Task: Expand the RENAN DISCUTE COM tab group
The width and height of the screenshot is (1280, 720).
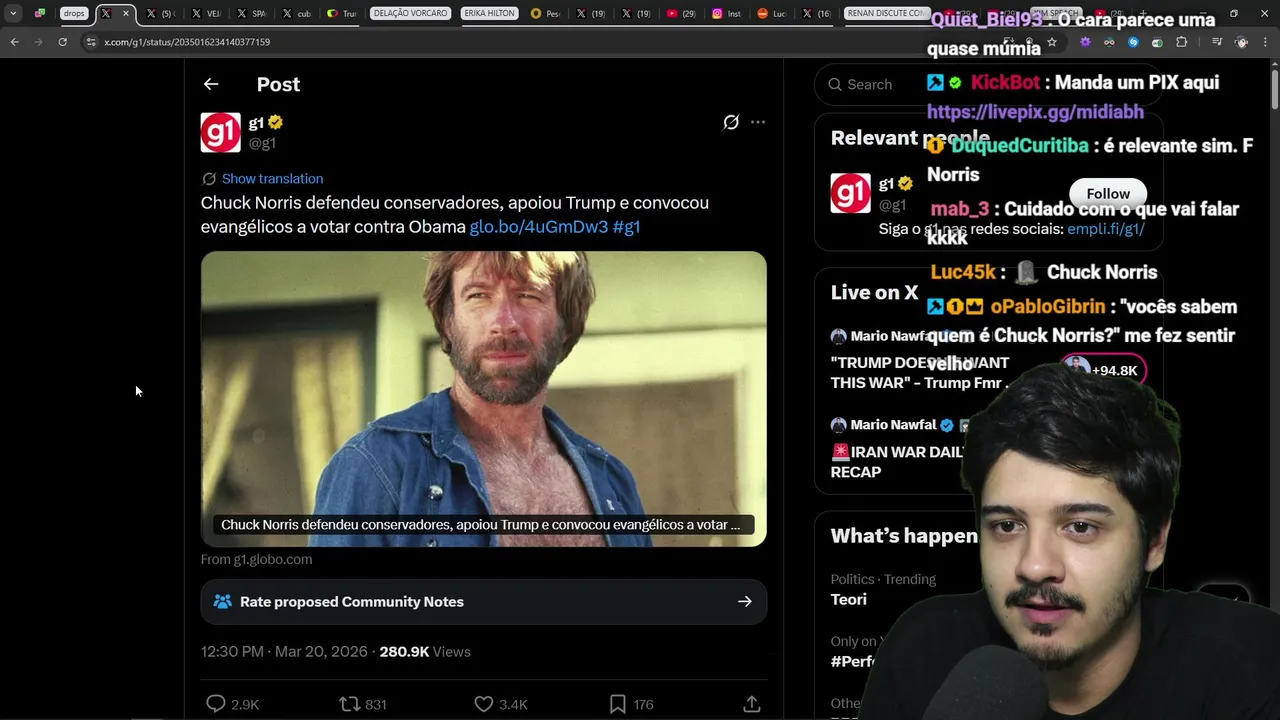Action: (886, 14)
